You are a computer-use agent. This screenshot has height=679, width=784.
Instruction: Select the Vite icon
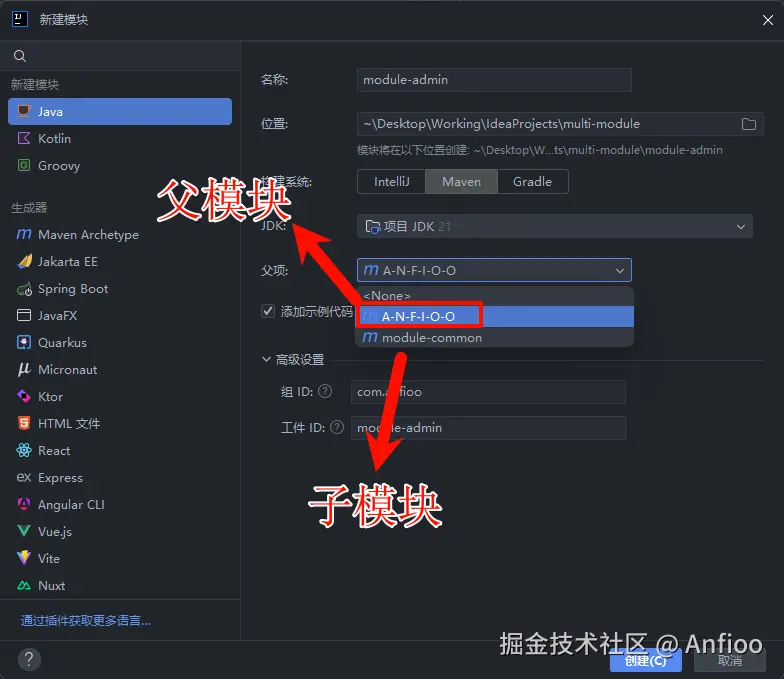(x=24, y=558)
